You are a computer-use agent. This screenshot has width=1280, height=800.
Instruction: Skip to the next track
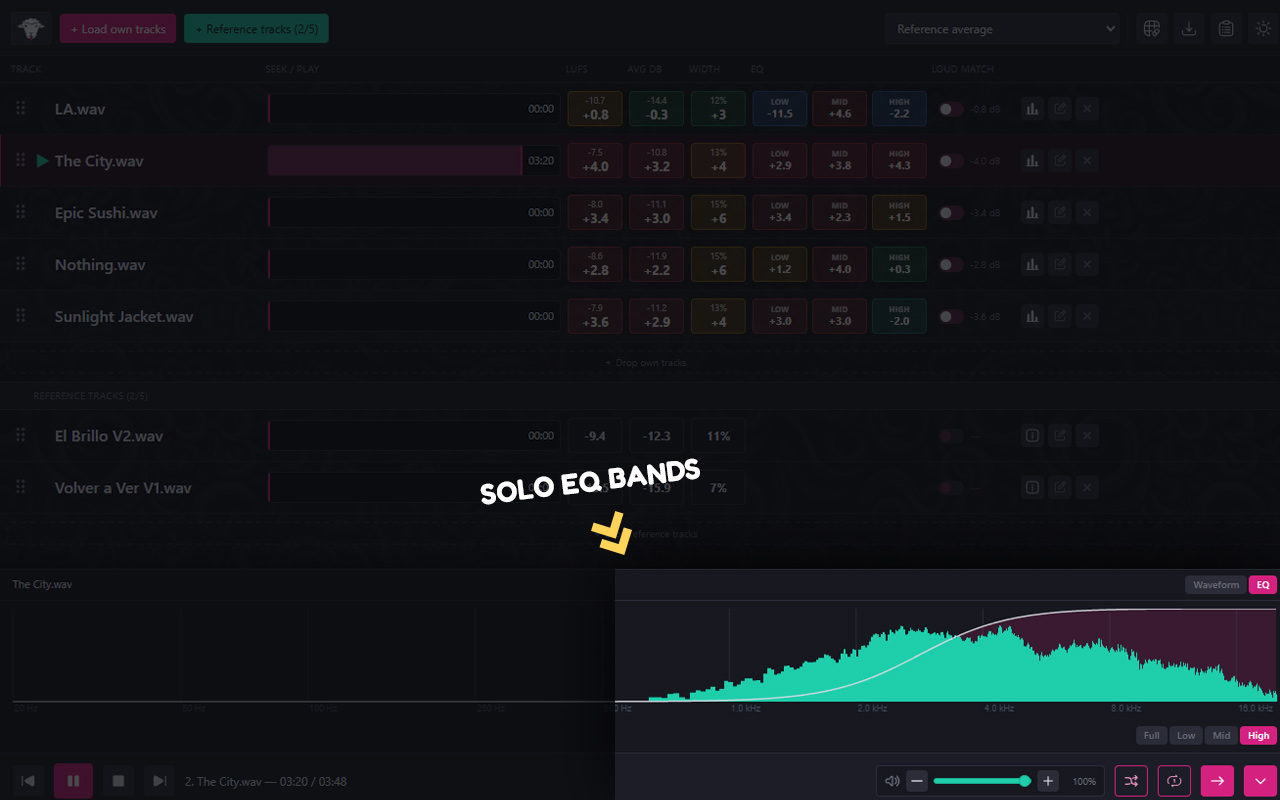tap(159, 781)
